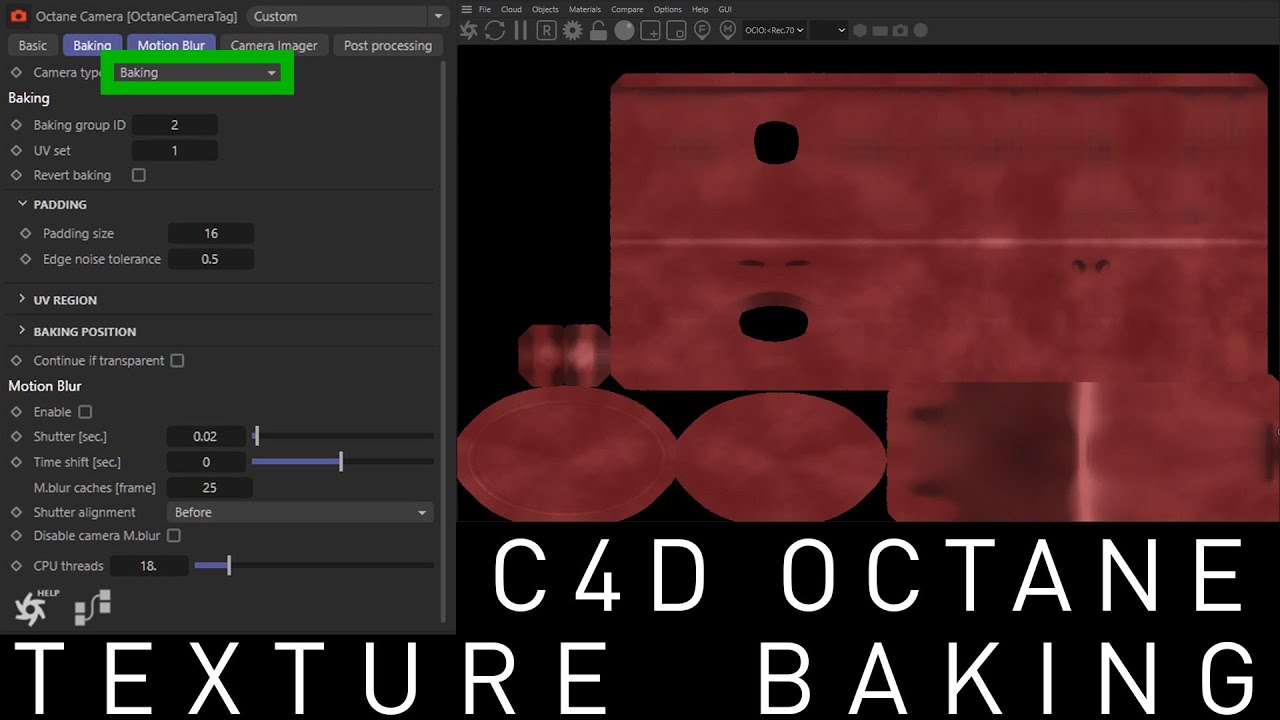Screen dimensions: 1280x720
Task: Activate the film region box icon
Action: coord(676,30)
